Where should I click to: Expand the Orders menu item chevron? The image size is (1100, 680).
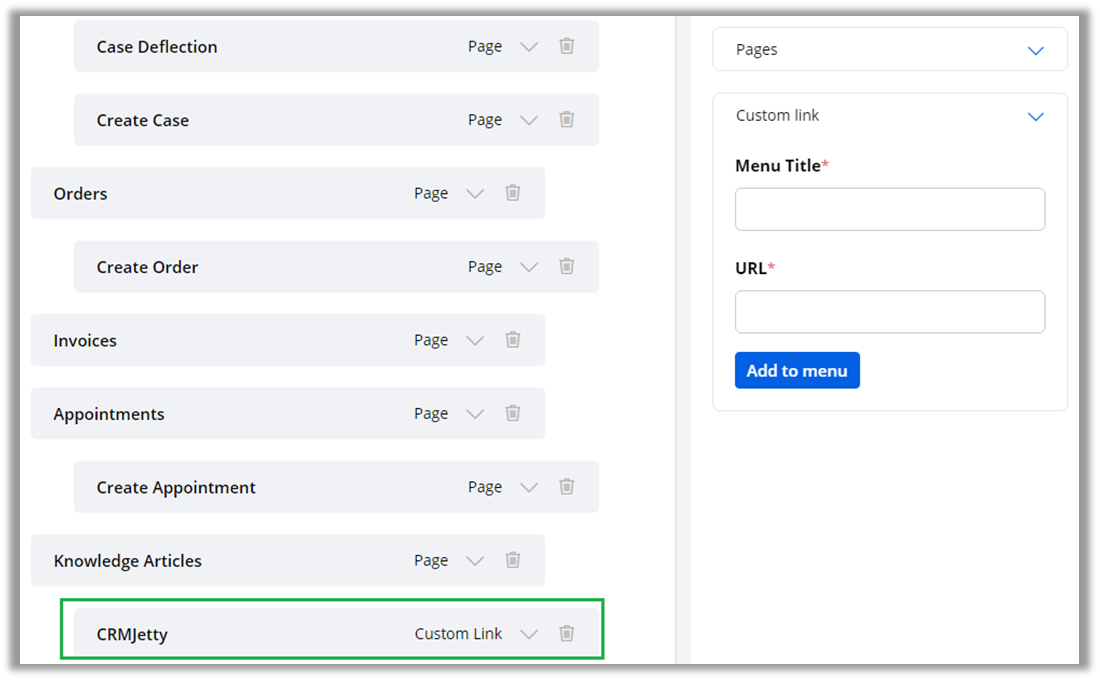coord(475,194)
